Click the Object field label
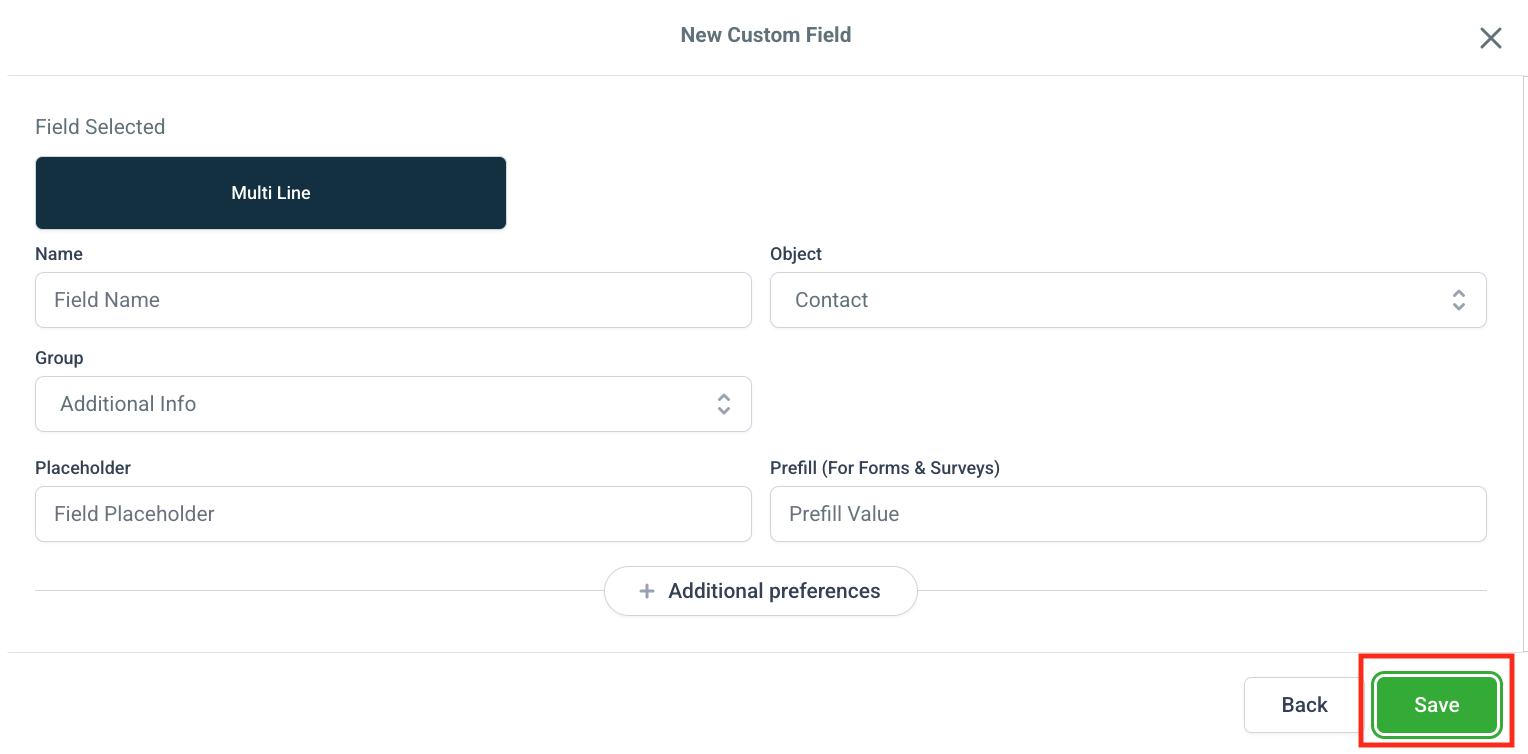 point(796,254)
